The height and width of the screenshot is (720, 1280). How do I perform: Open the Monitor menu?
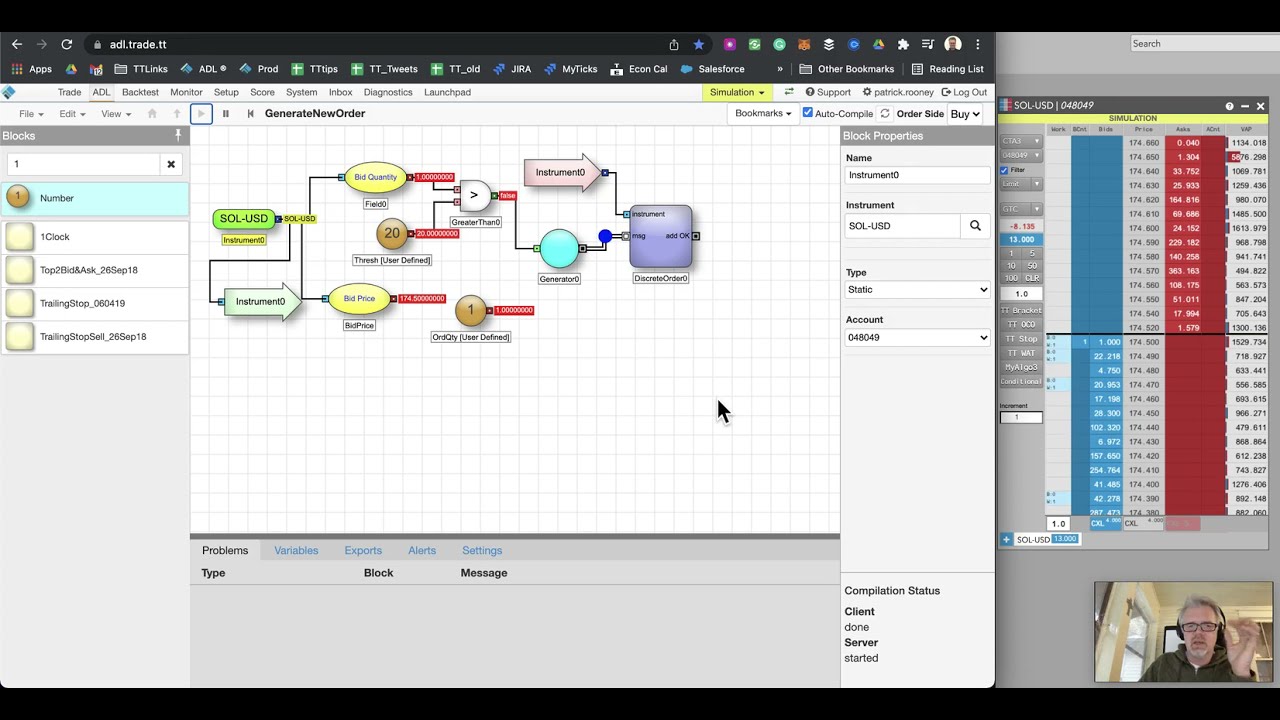coord(186,92)
